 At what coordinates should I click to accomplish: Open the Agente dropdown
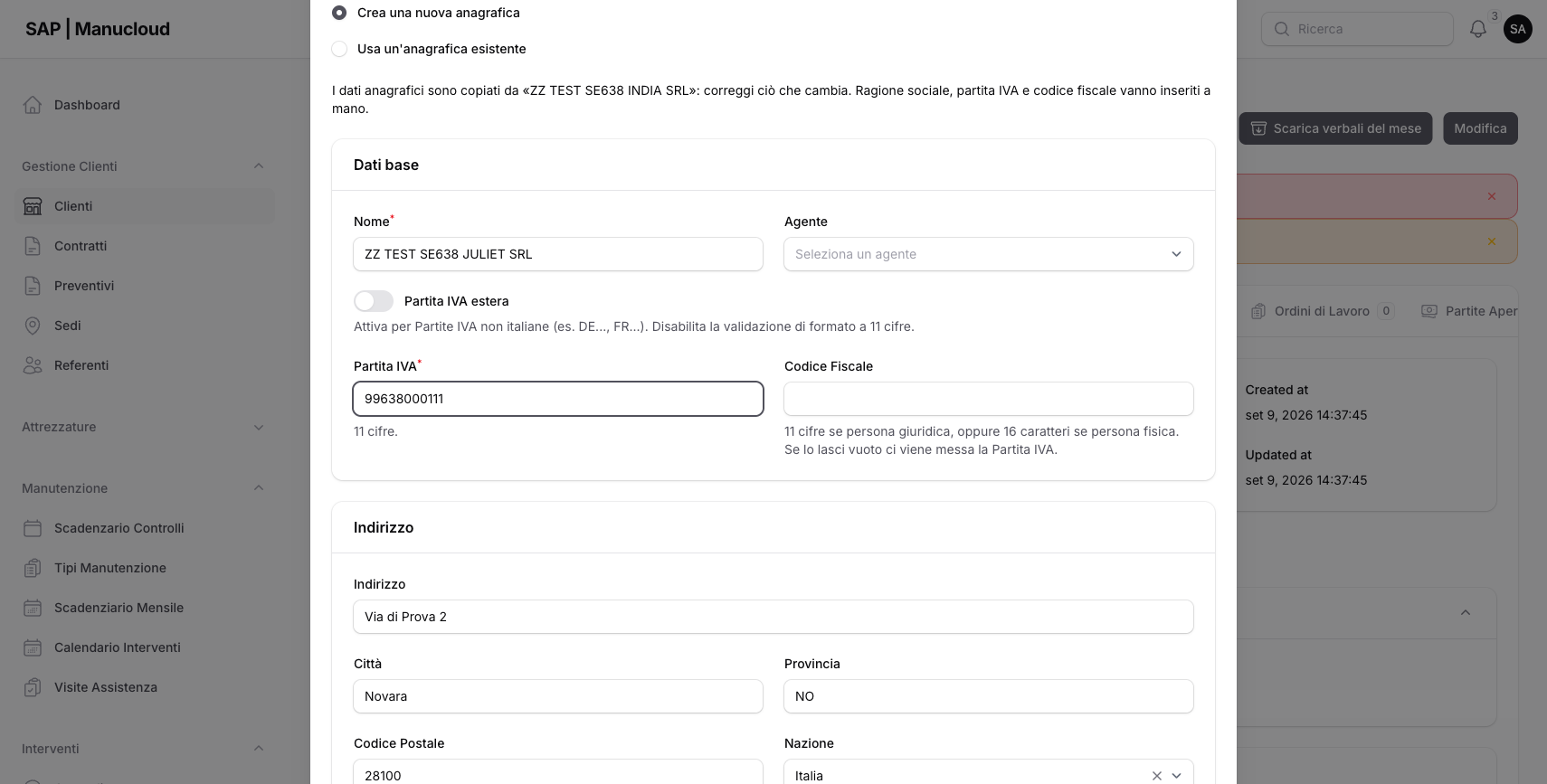click(x=989, y=254)
